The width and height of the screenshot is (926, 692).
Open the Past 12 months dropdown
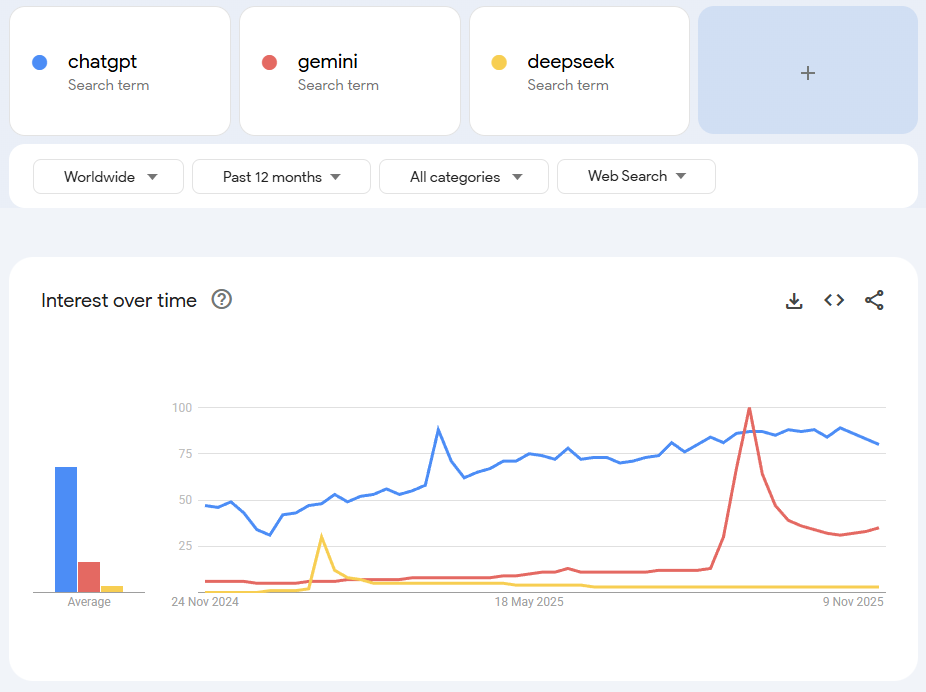click(281, 177)
